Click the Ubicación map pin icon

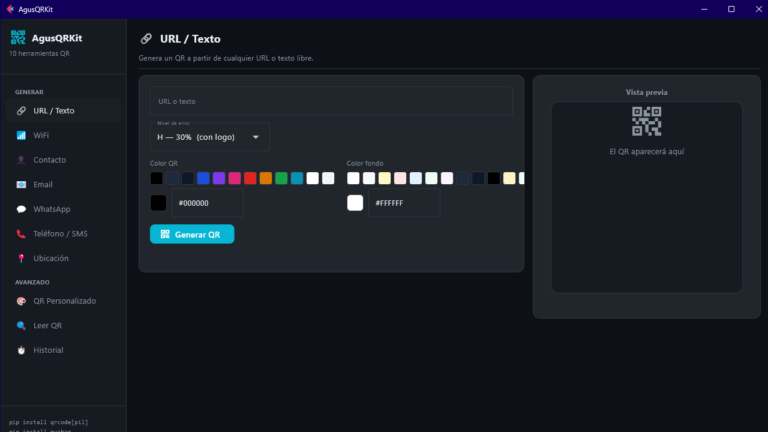point(21,258)
